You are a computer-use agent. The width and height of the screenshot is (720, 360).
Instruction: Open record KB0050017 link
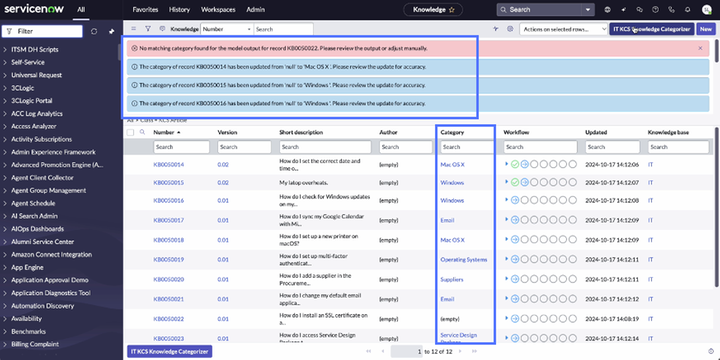[x=169, y=220]
